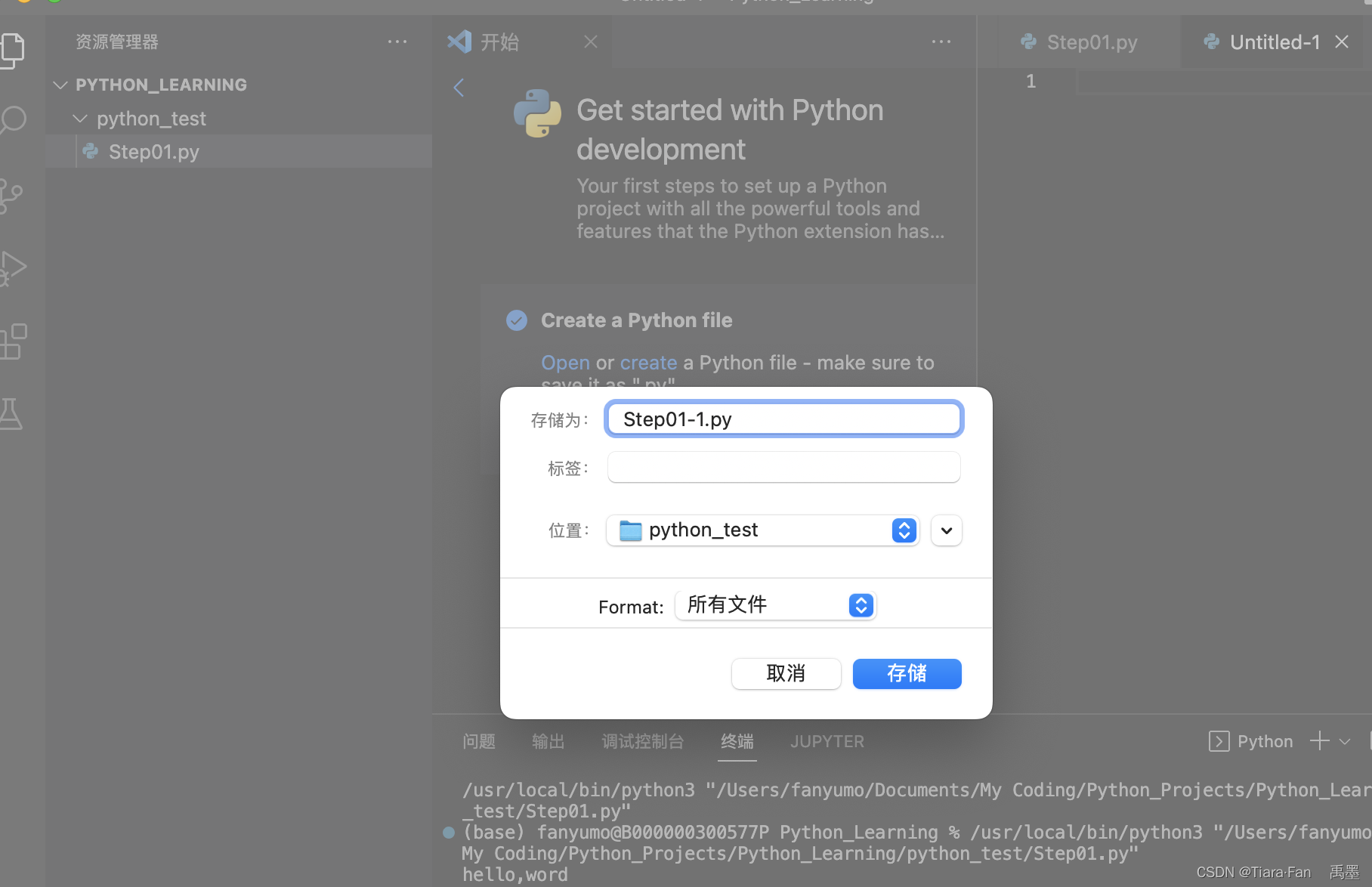Open the Testing view
The image size is (1372, 887).
[x=13, y=413]
